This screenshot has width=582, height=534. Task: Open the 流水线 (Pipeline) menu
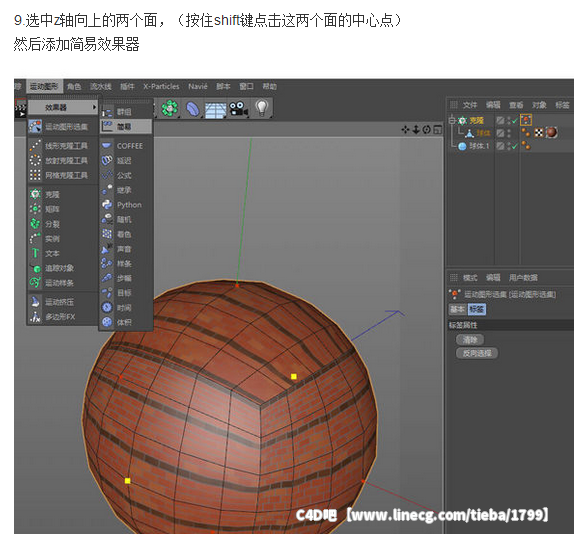(x=101, y=86)
